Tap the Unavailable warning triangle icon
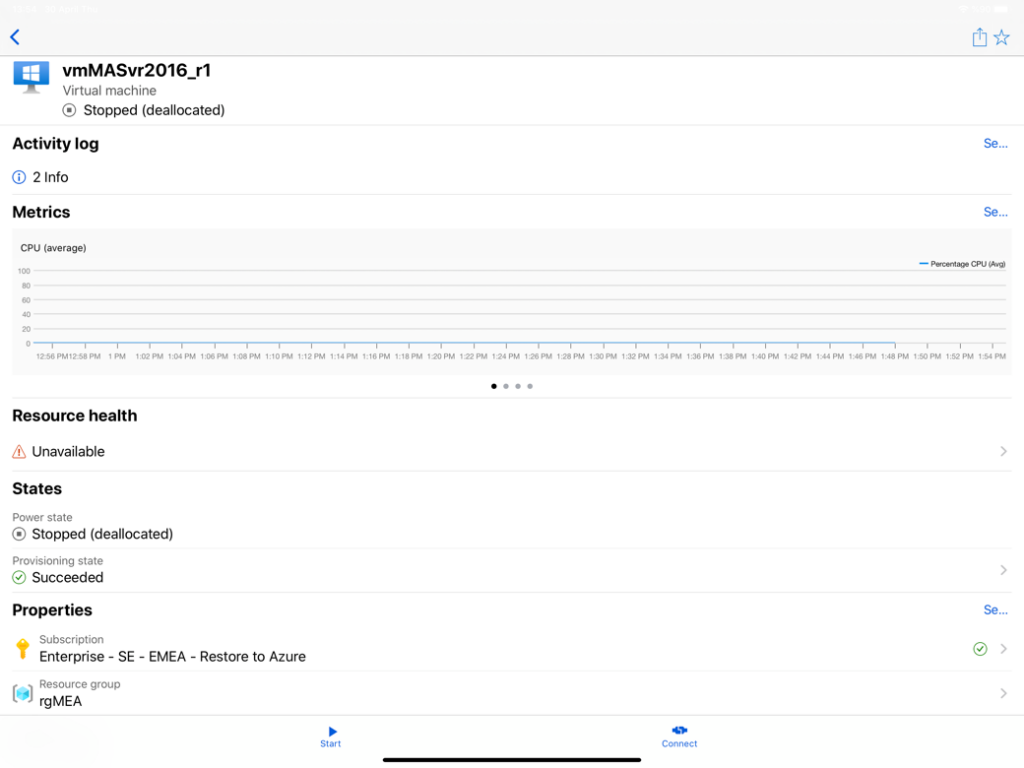Image resolution: width=1024 pixels, height=768 pixels. [19, 451]
